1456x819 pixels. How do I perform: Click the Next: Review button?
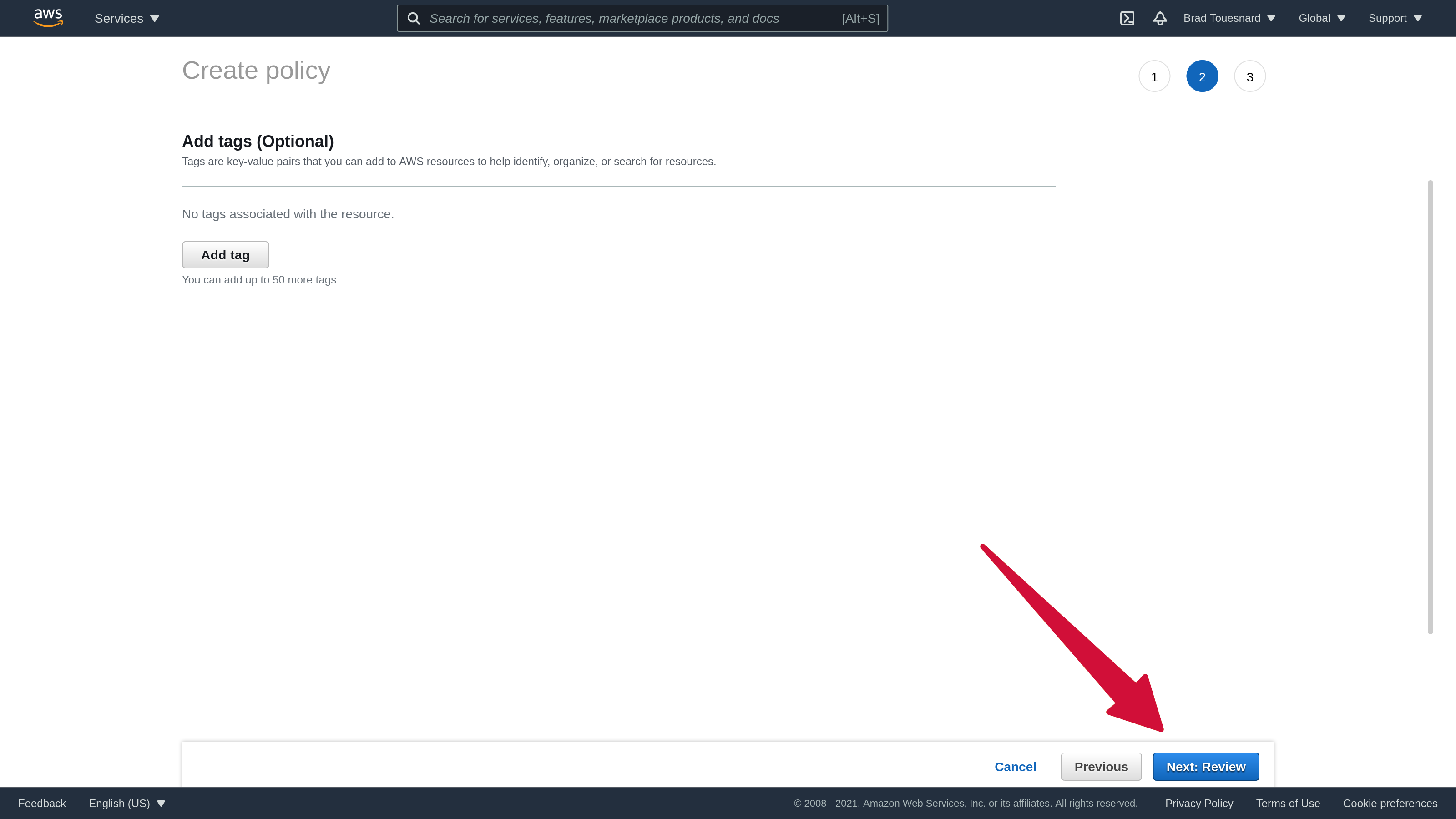coord(1206,766)
